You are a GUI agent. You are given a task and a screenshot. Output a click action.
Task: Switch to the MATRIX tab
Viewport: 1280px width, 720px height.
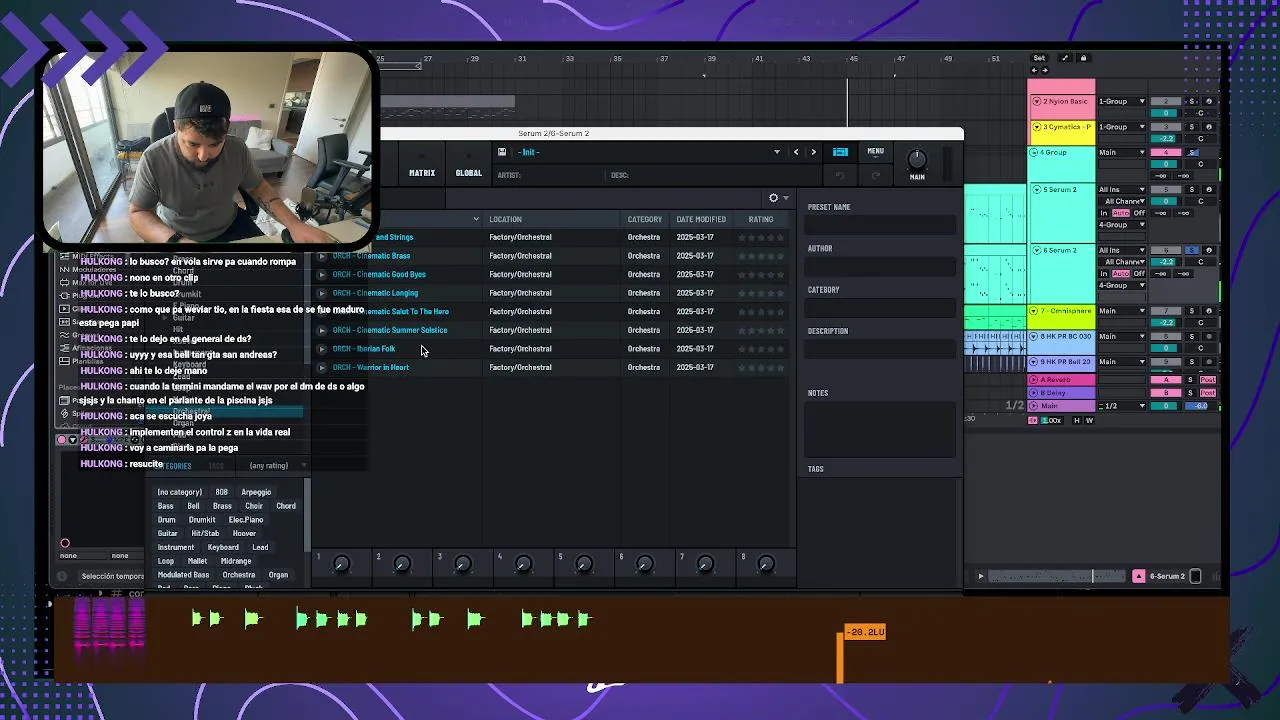[422, 173]
